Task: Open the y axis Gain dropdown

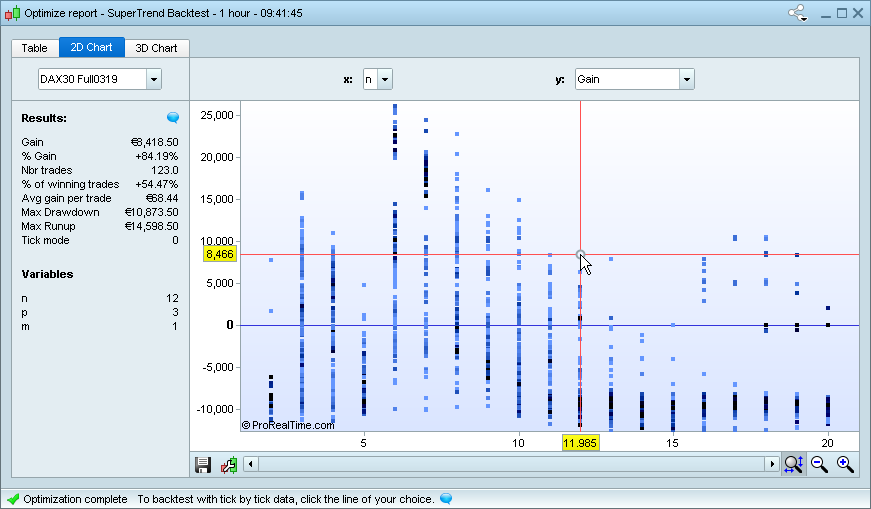Action: (687, 79)
